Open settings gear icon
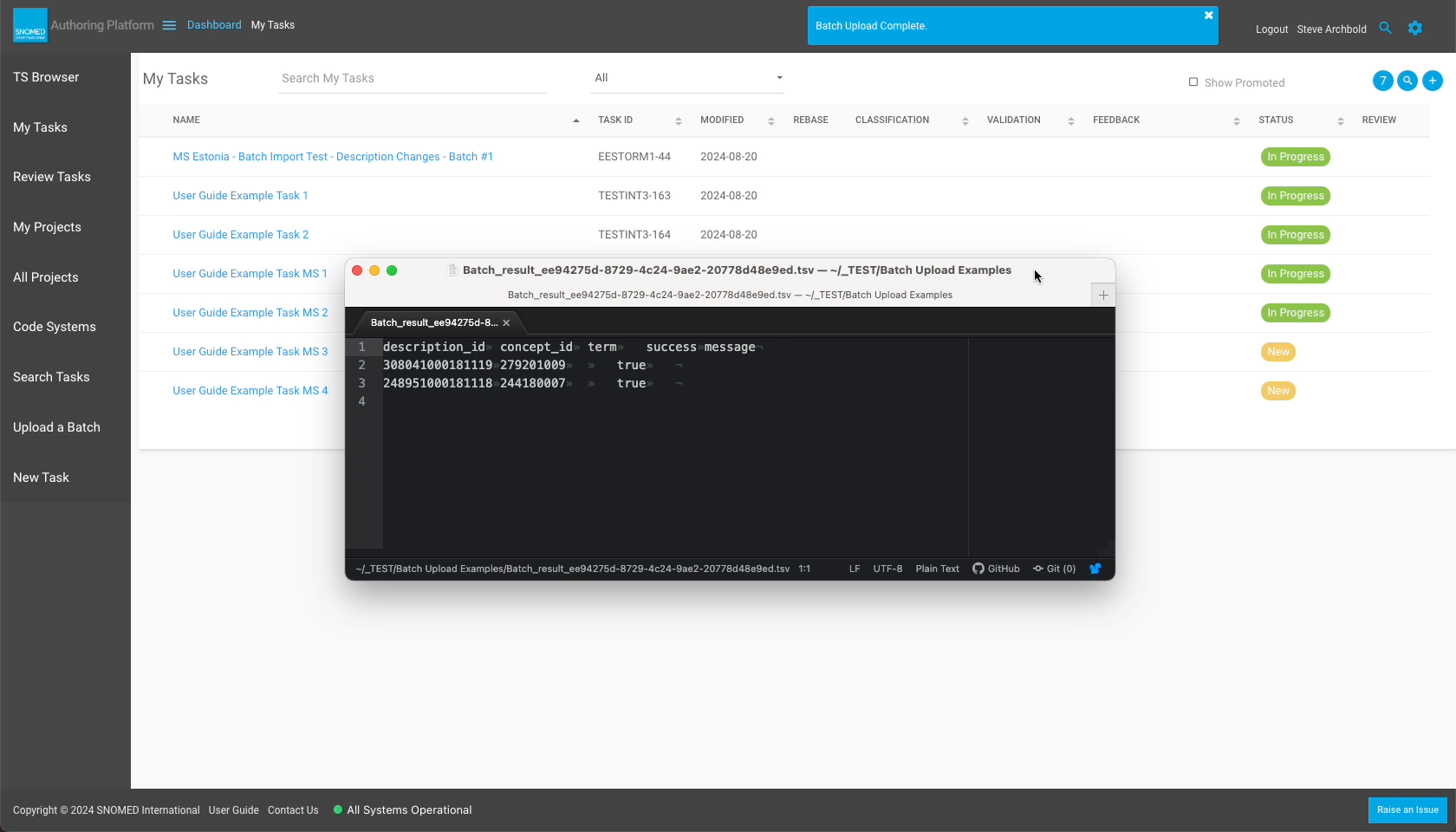Image resolution: width=1456 pixels, height=832 pixels. [1415, 29]
